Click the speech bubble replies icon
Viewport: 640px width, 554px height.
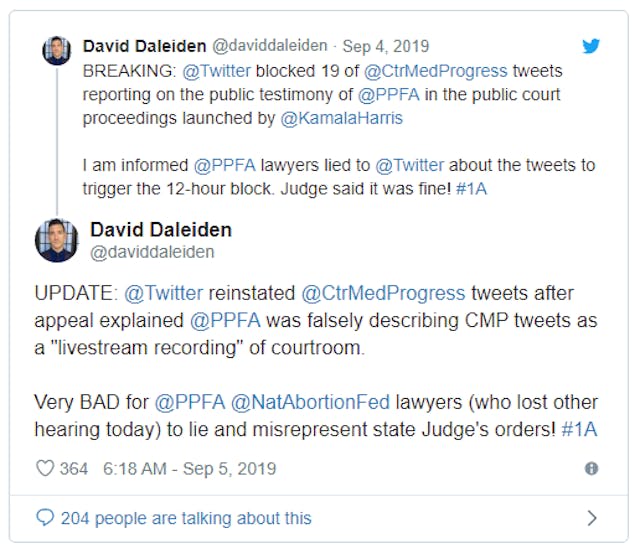[44, 518]
